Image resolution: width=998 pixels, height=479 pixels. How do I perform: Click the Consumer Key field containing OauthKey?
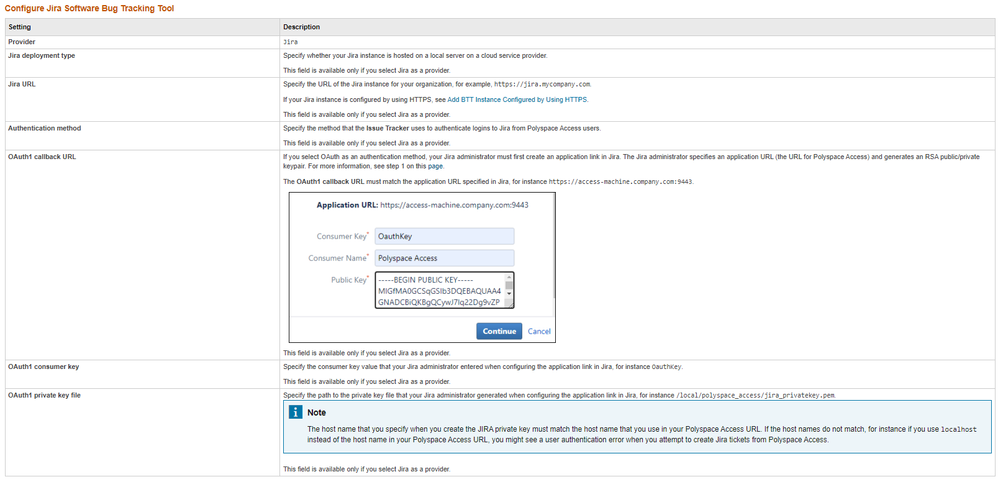(444, 236)
